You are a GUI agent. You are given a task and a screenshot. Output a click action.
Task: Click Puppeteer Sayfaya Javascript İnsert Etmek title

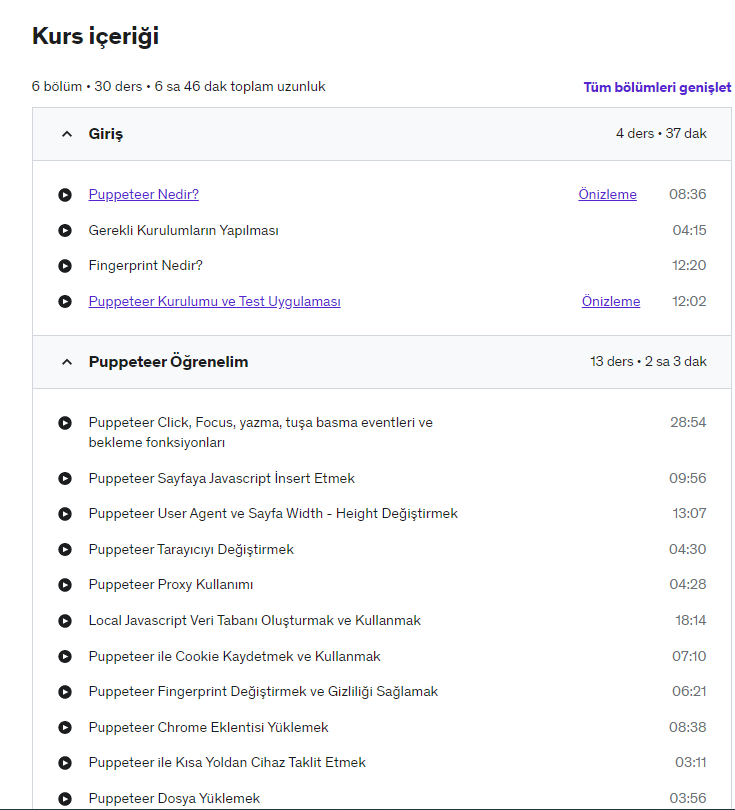(222, 478)
